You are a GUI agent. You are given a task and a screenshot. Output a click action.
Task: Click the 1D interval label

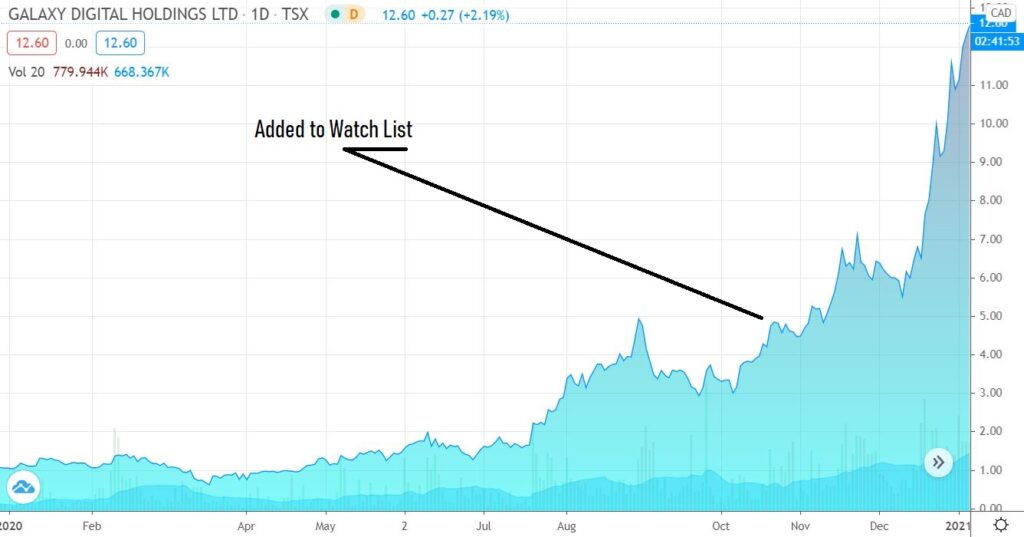pos(260,14)
